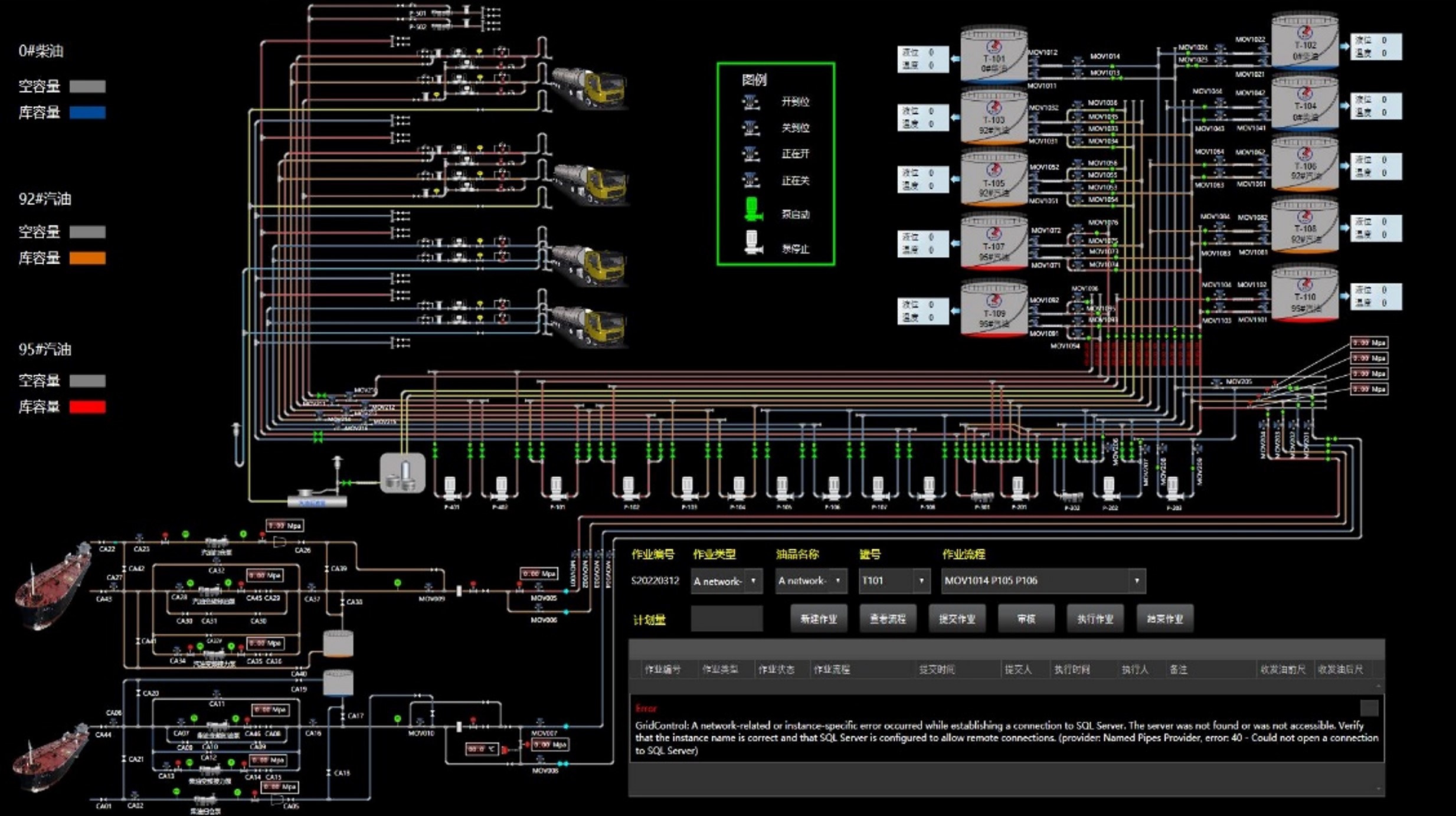This screenshot has width=1456, height=816.
Task: Select storage tank T-103
Action: 993,116
